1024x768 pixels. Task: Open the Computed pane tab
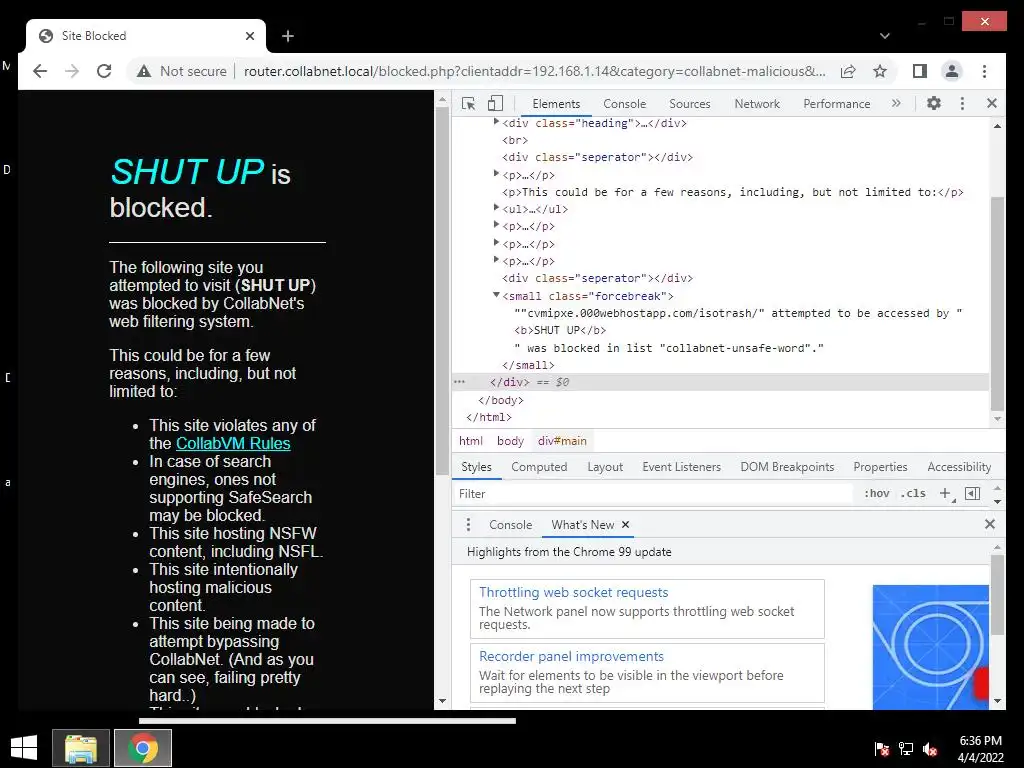click(x=539, y=467)
